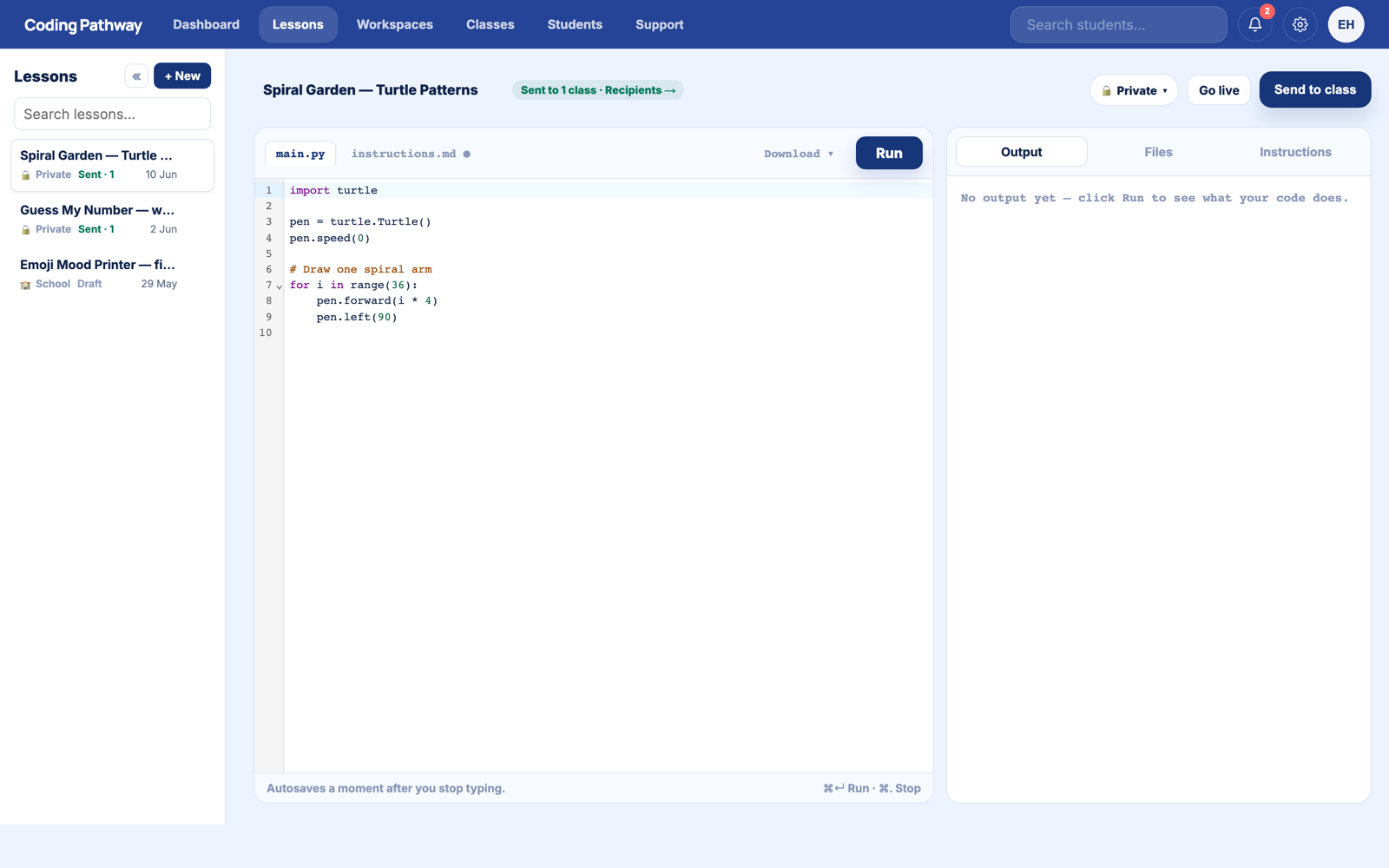Click the 'pen.left(90)' code line
The image size is (1389, 868).
pos(357,318)
